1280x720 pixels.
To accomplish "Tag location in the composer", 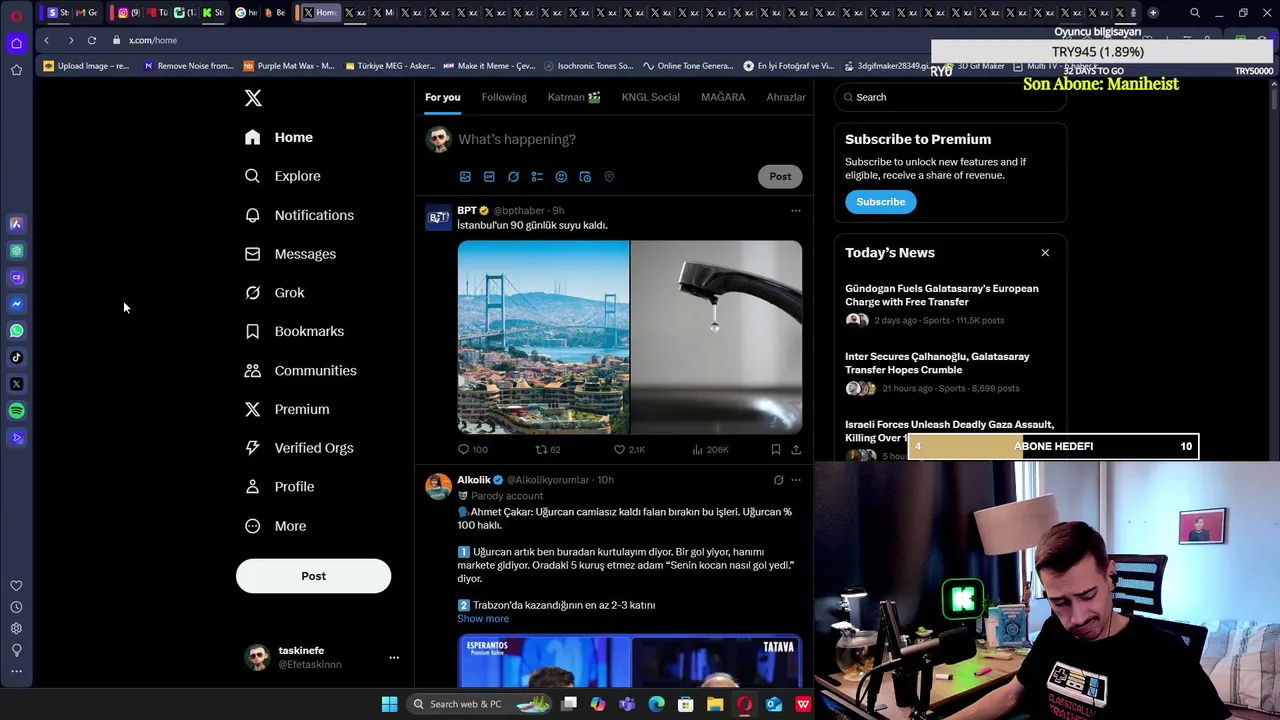I will 609,177.
